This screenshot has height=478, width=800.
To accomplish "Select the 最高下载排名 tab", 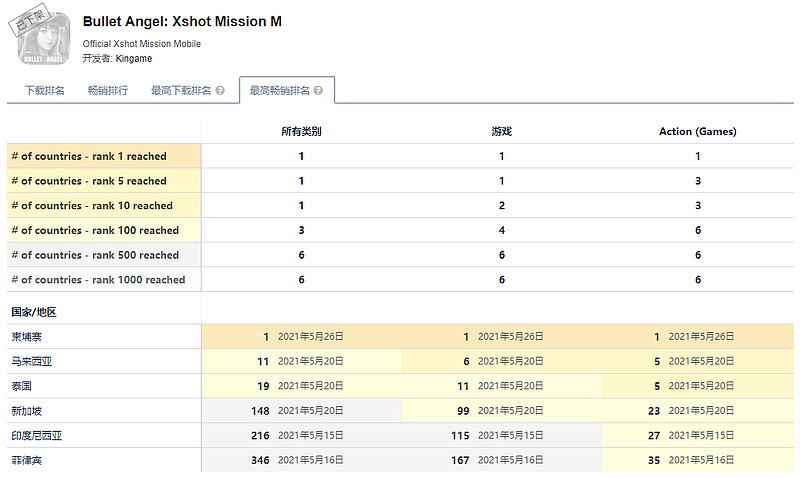I will [x=181, y=91].
